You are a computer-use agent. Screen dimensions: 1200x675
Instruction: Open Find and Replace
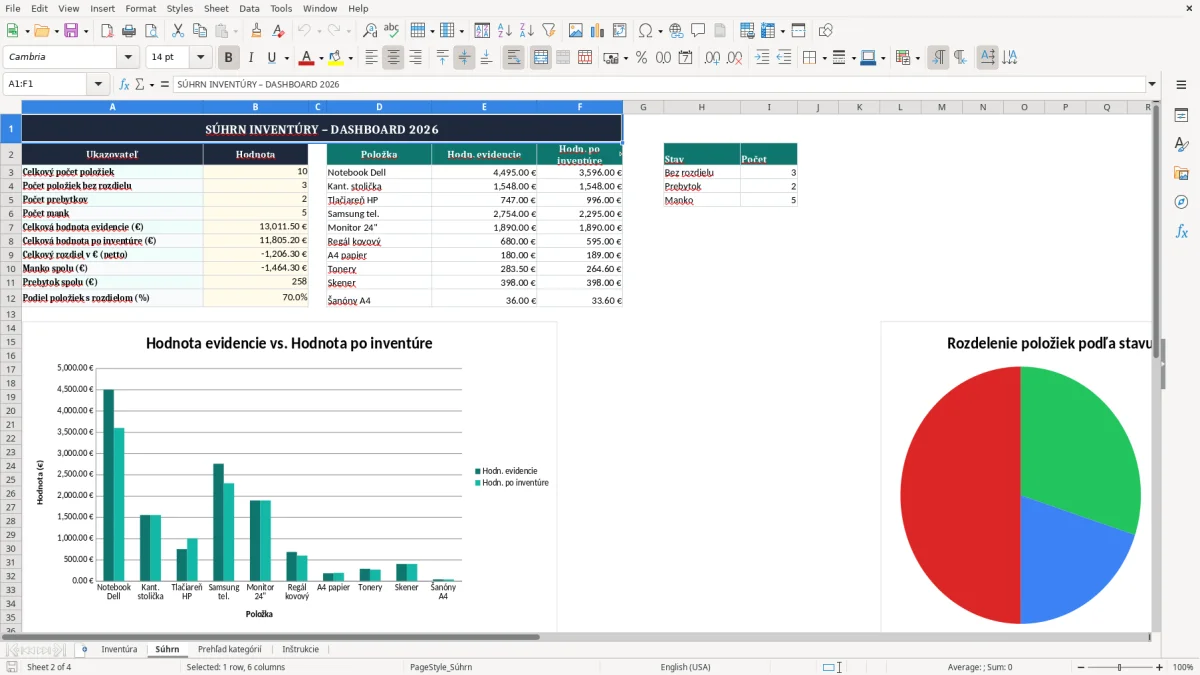[x=370, y=31]
